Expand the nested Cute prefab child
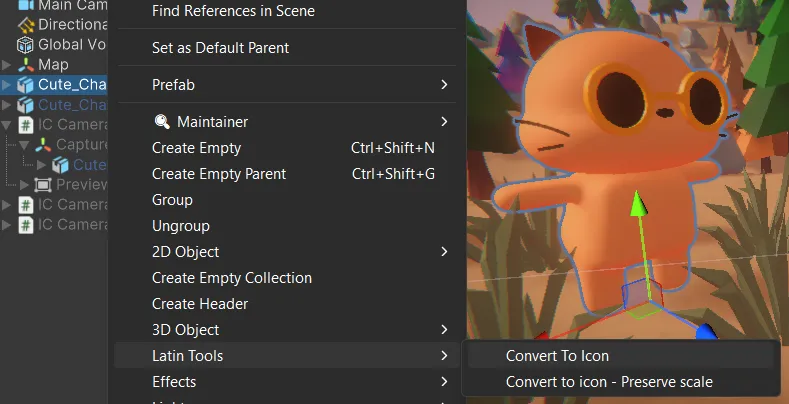789x404 pixels. (x=42, y=165)
